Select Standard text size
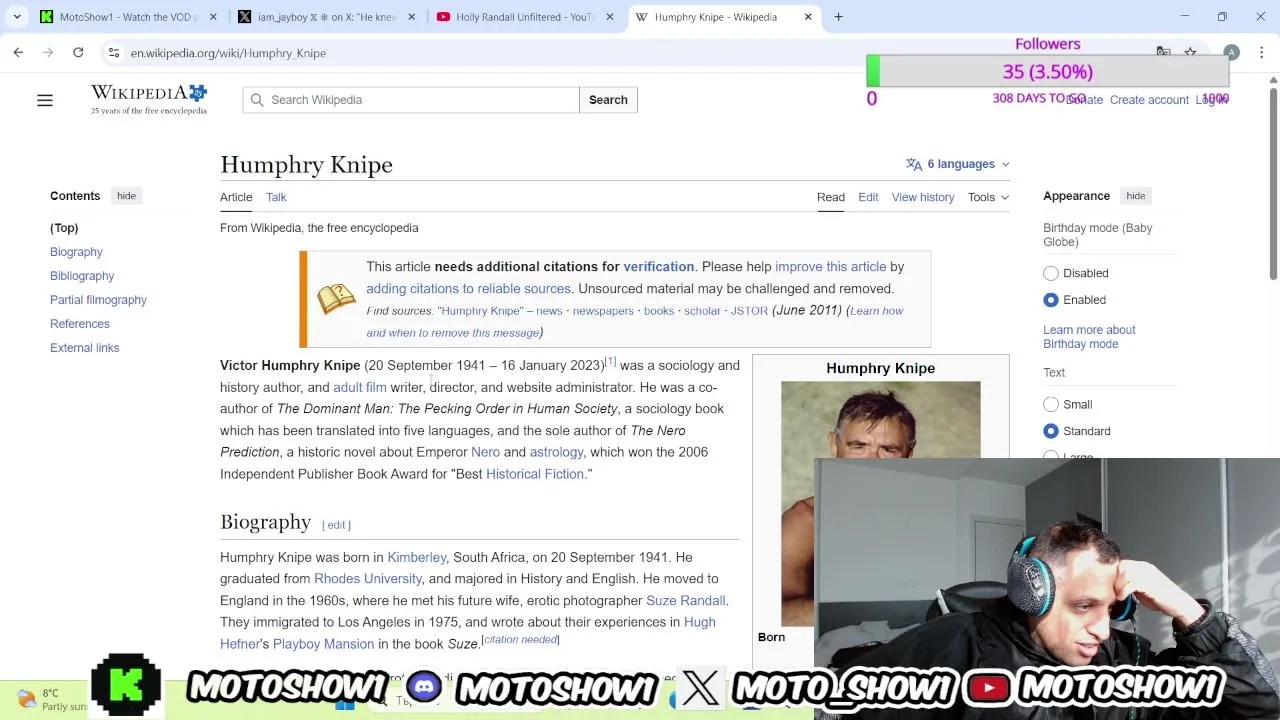This screenshot has width=1280, height=720. tap(1051, 431)
